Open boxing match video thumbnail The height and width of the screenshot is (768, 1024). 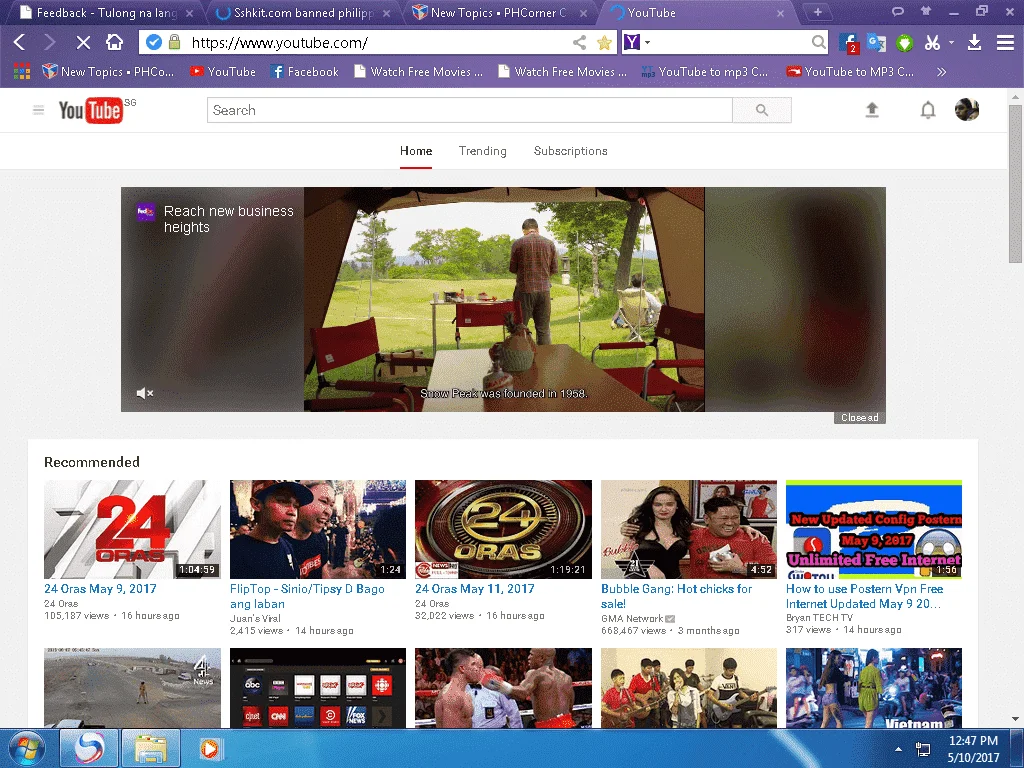tap(503, 688)
